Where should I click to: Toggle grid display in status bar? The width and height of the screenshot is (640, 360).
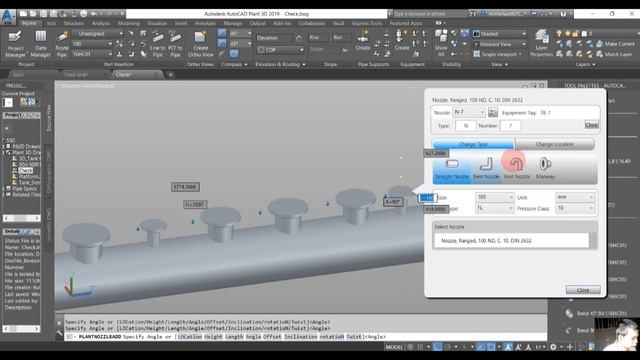point(410,347)
